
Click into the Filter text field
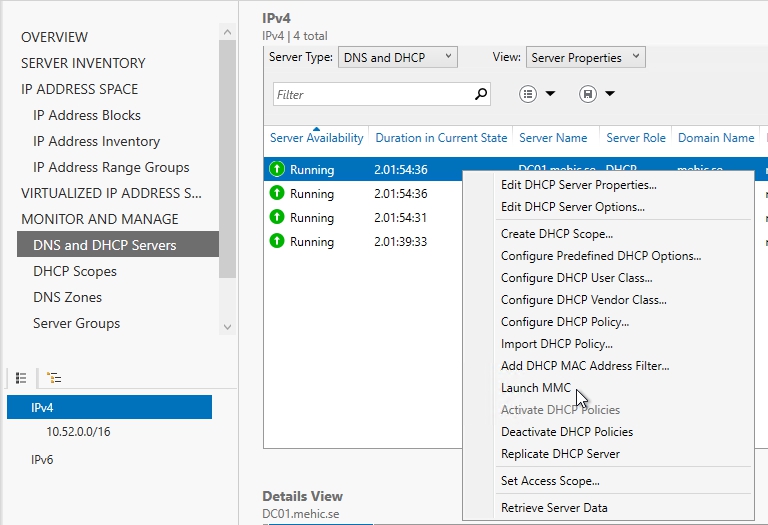point(370,95)
